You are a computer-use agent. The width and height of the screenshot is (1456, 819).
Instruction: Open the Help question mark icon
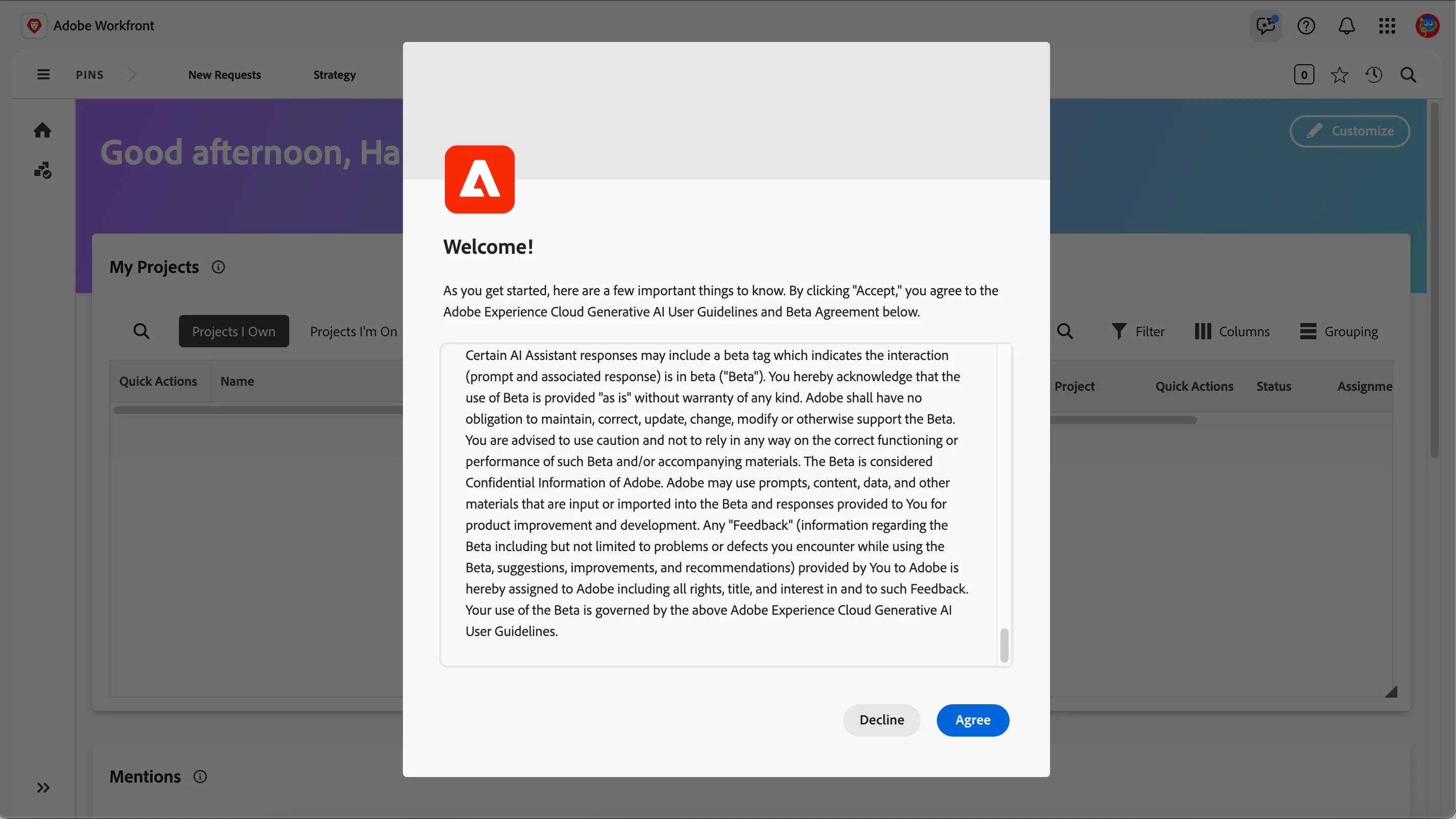[x=1306, y=25]
